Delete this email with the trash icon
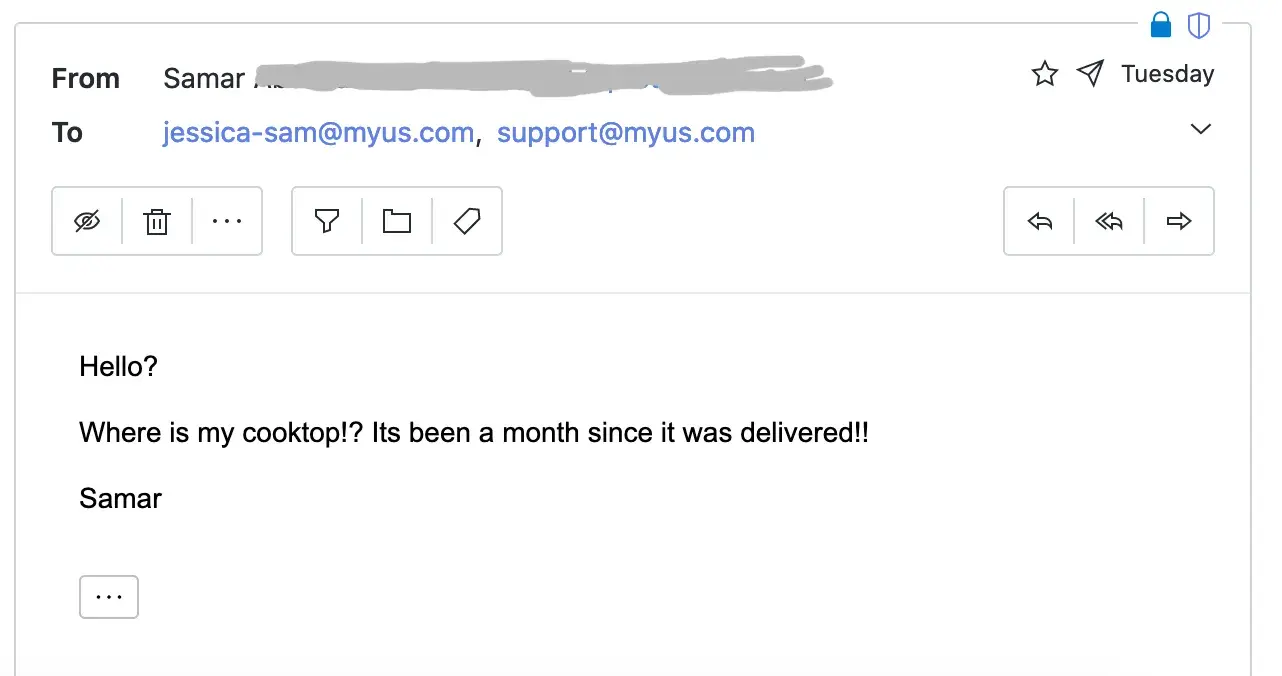Viewport: 1282px width, 676px height. point(157,221)
